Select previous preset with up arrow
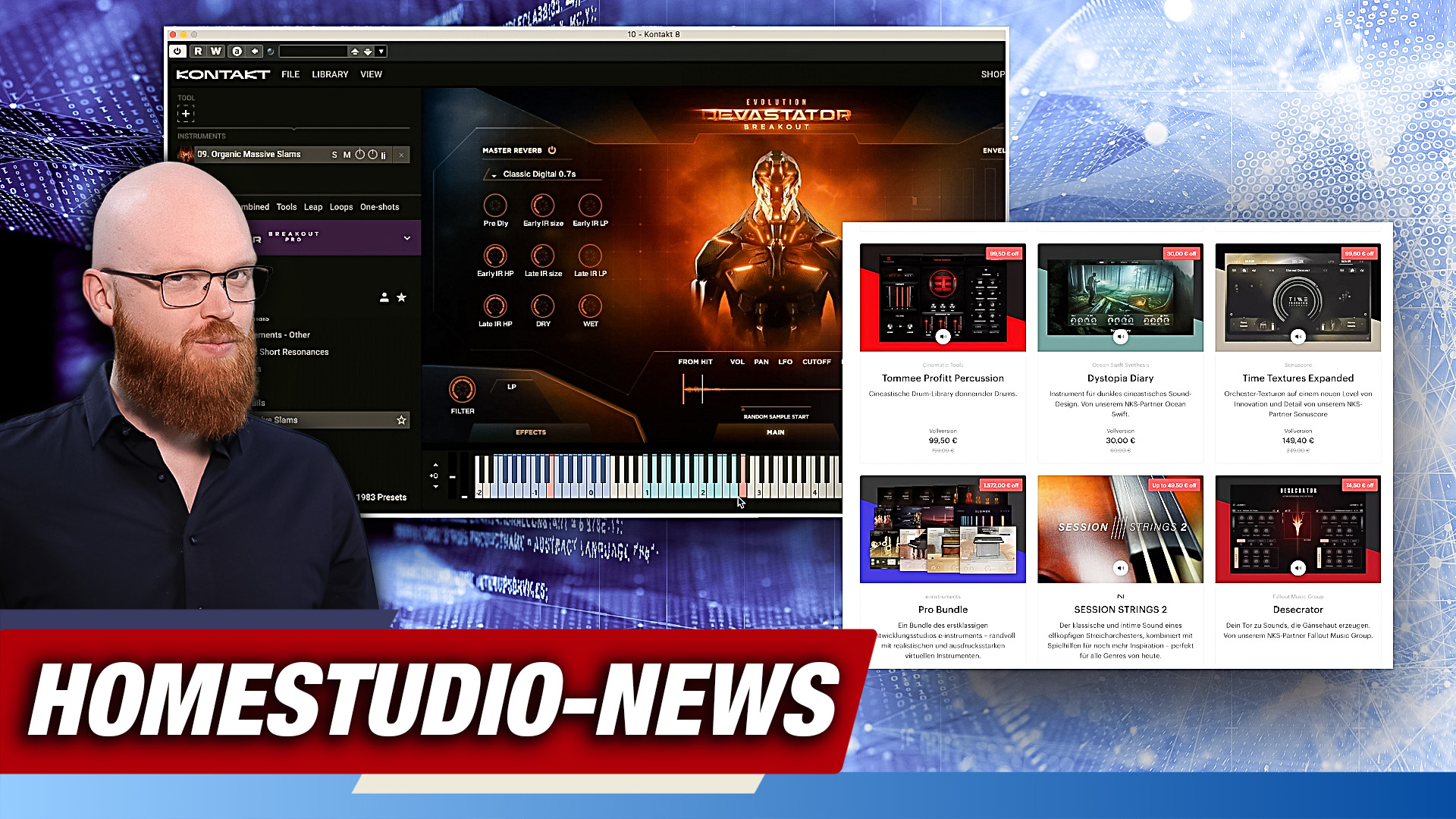The height and width of the screenshot is (819, 1456). (x=354, y=51)
